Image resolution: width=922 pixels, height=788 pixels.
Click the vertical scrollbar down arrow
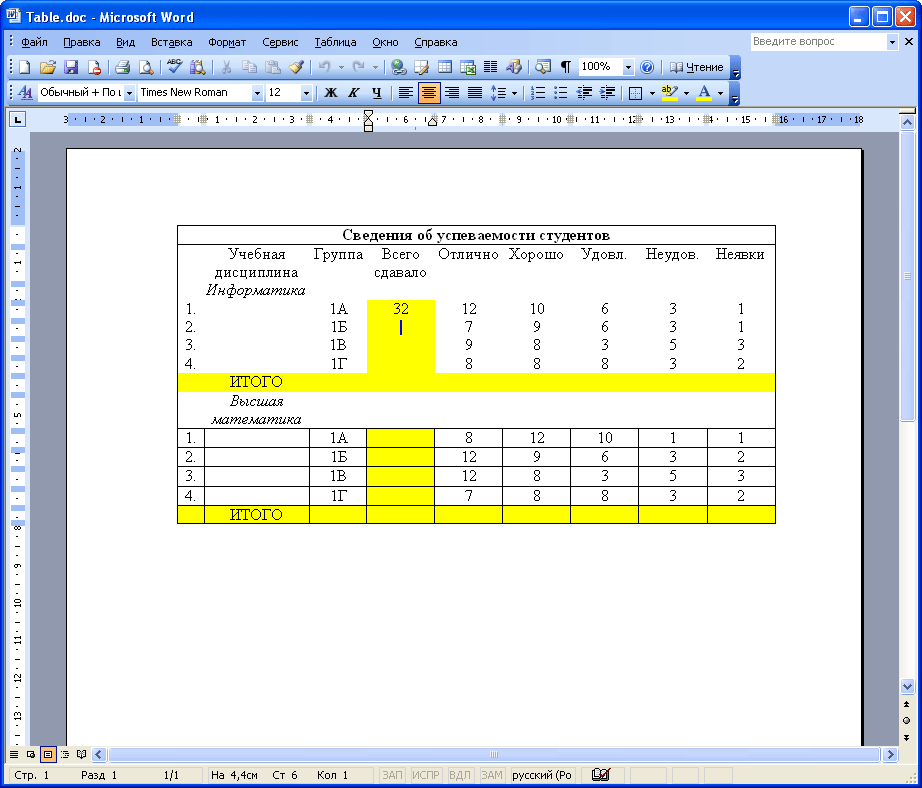(x=907, y=686)
